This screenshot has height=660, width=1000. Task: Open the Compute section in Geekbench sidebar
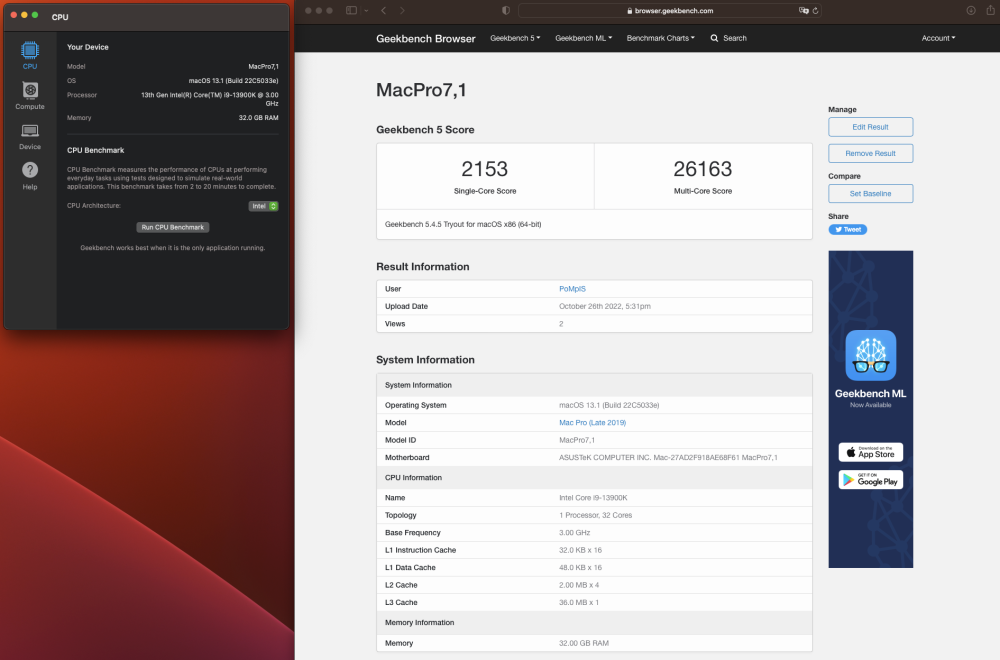point(29,96)
